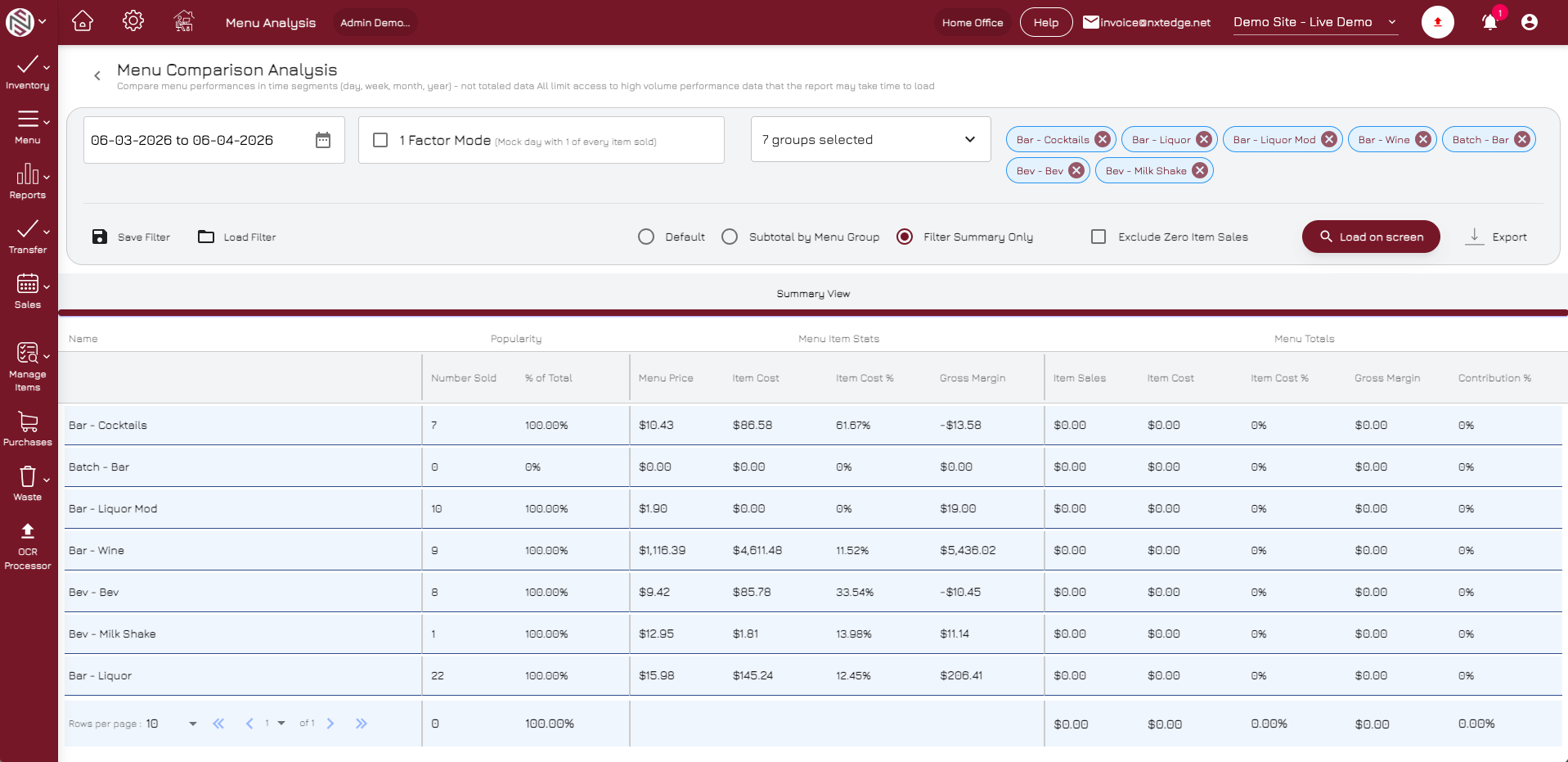Go to previous page arrow
This screenshot has width=1568, height=762.
pos(249,724)
